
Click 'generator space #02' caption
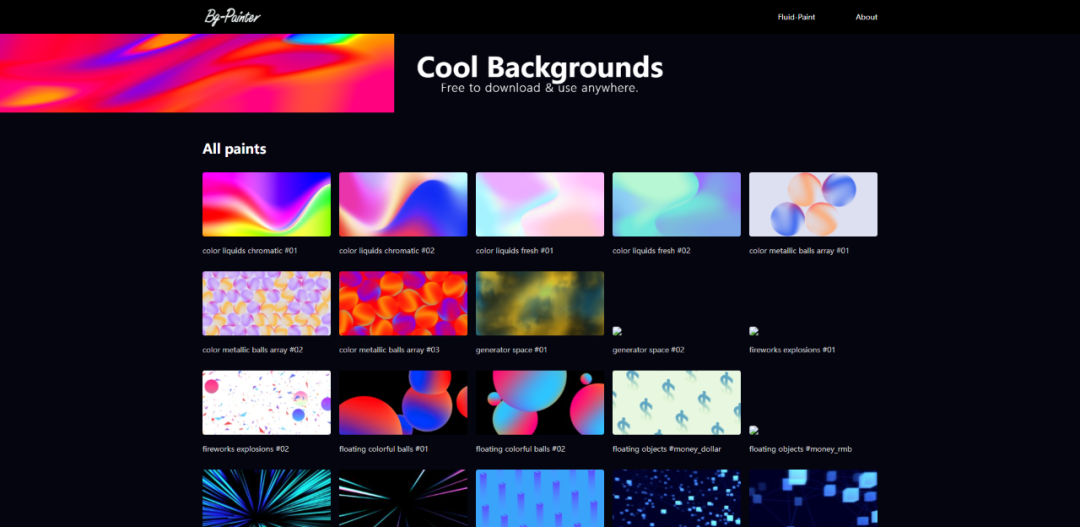[x=649, y=350]
